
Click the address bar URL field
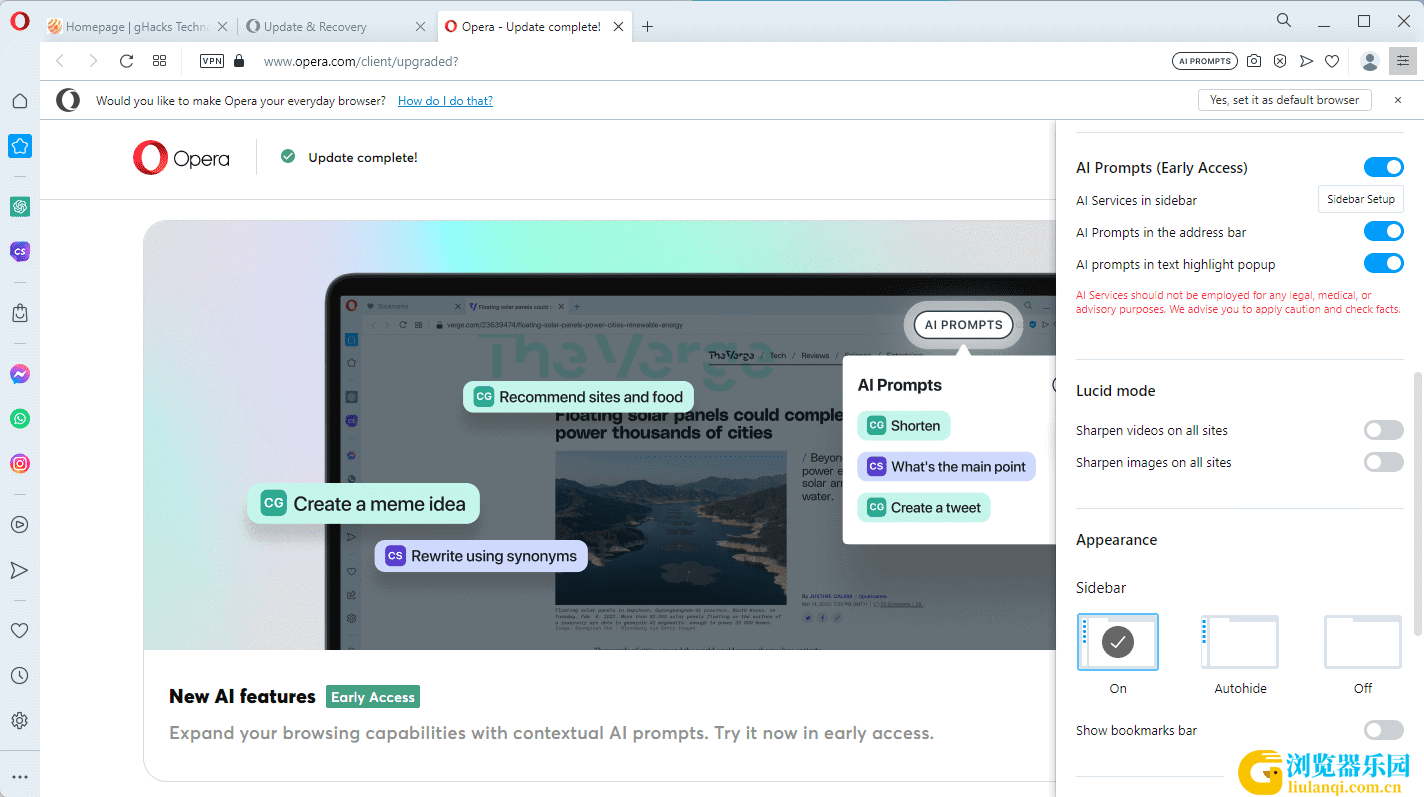click(700, 61)
